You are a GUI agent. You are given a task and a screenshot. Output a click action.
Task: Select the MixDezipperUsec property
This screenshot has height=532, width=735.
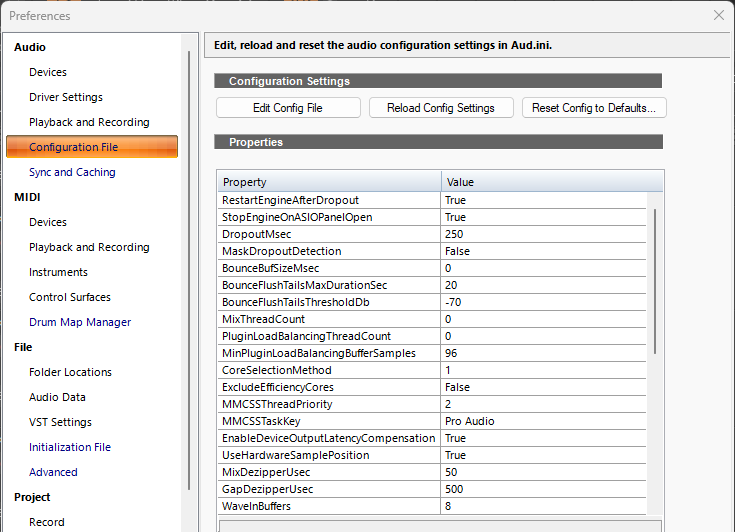point(329,472)
